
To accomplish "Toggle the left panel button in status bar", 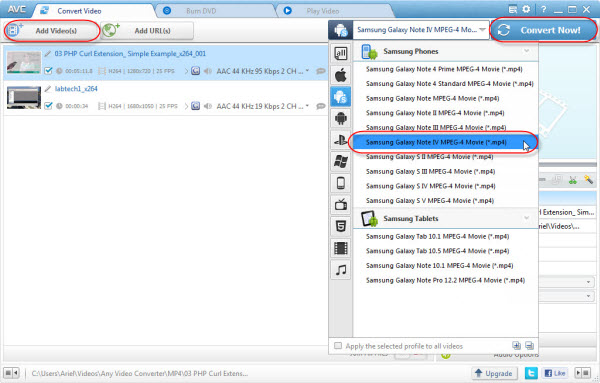I will click(11, 372).
